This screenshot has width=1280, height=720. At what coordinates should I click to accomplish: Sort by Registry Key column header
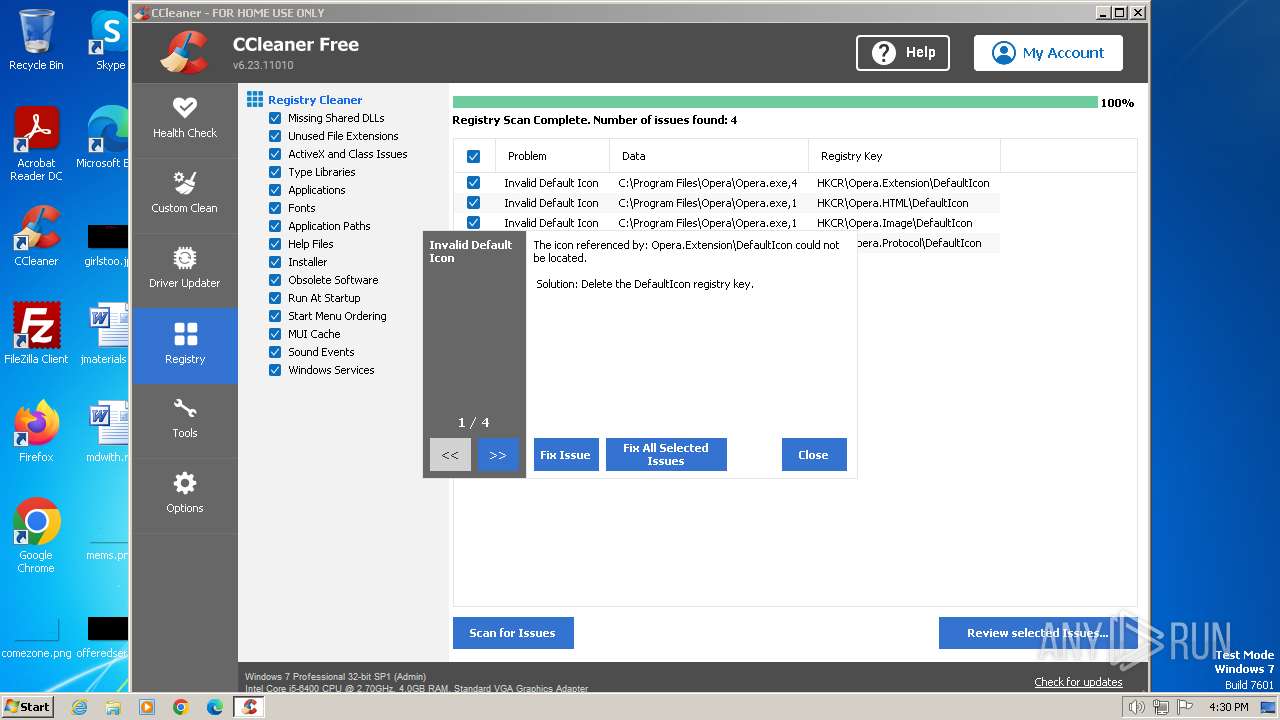point(905,156)
